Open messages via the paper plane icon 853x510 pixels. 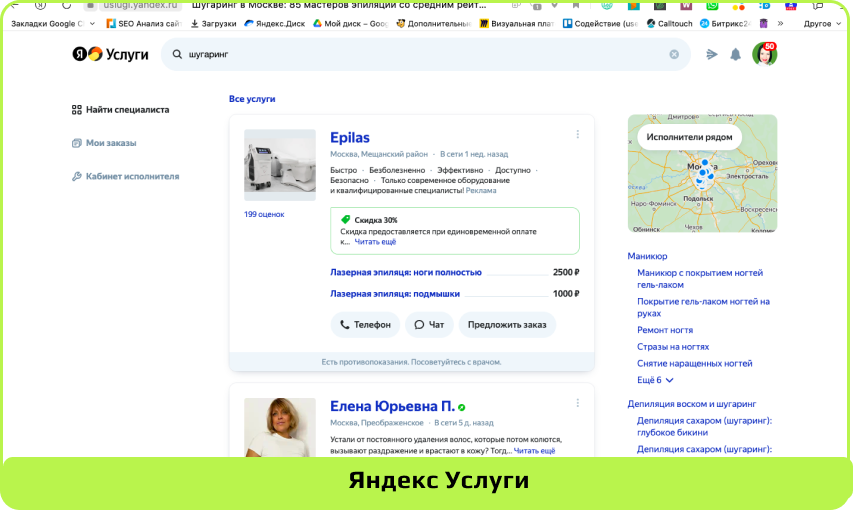(712, 54)
